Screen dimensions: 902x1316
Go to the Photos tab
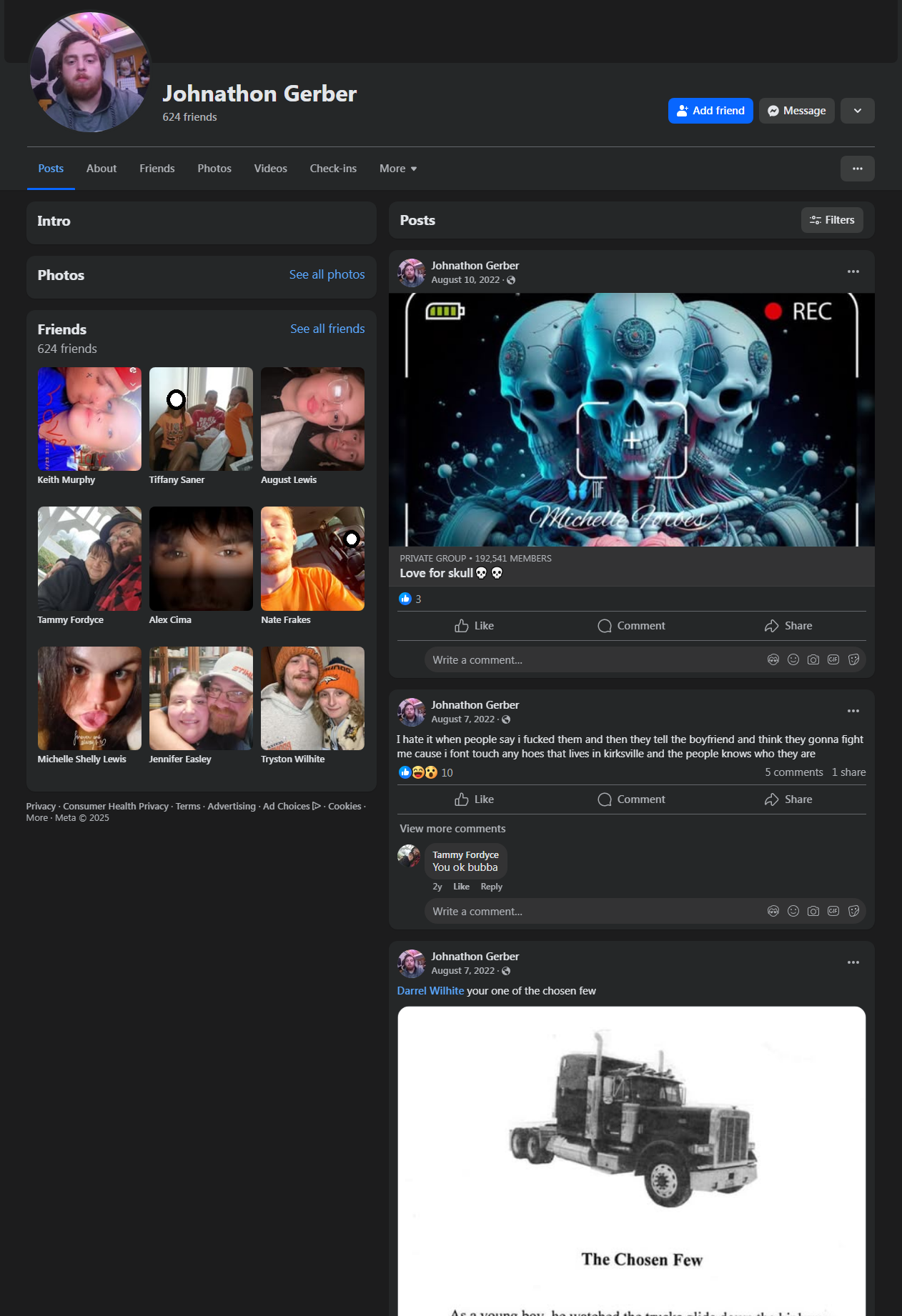pos(214,169)
